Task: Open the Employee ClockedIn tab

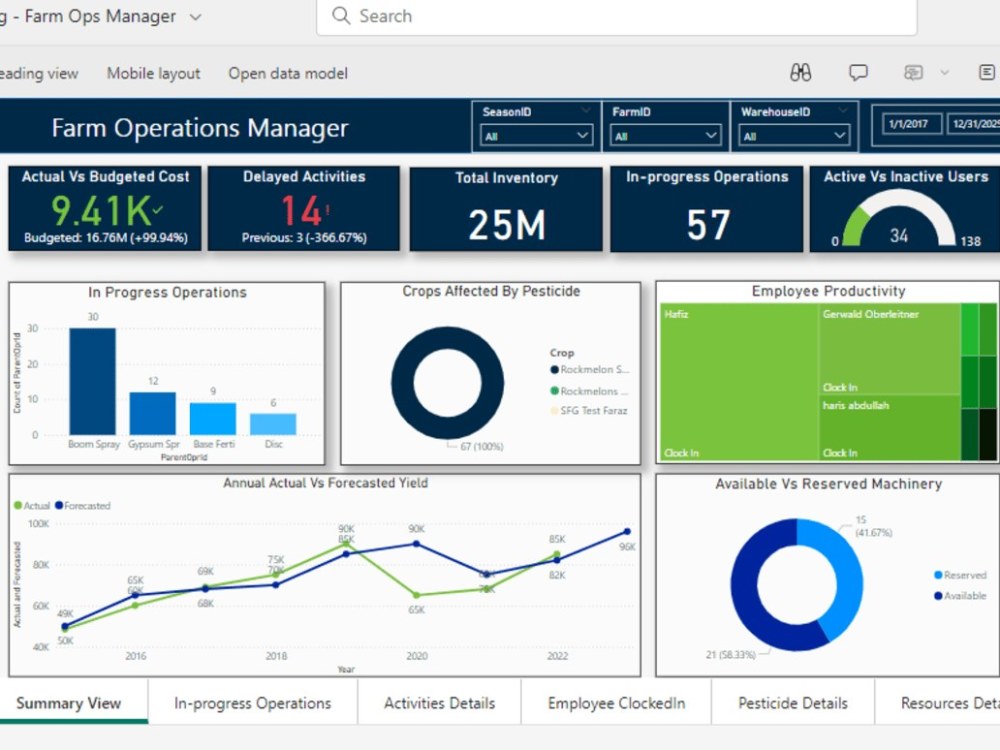Action: coord(616,703)
